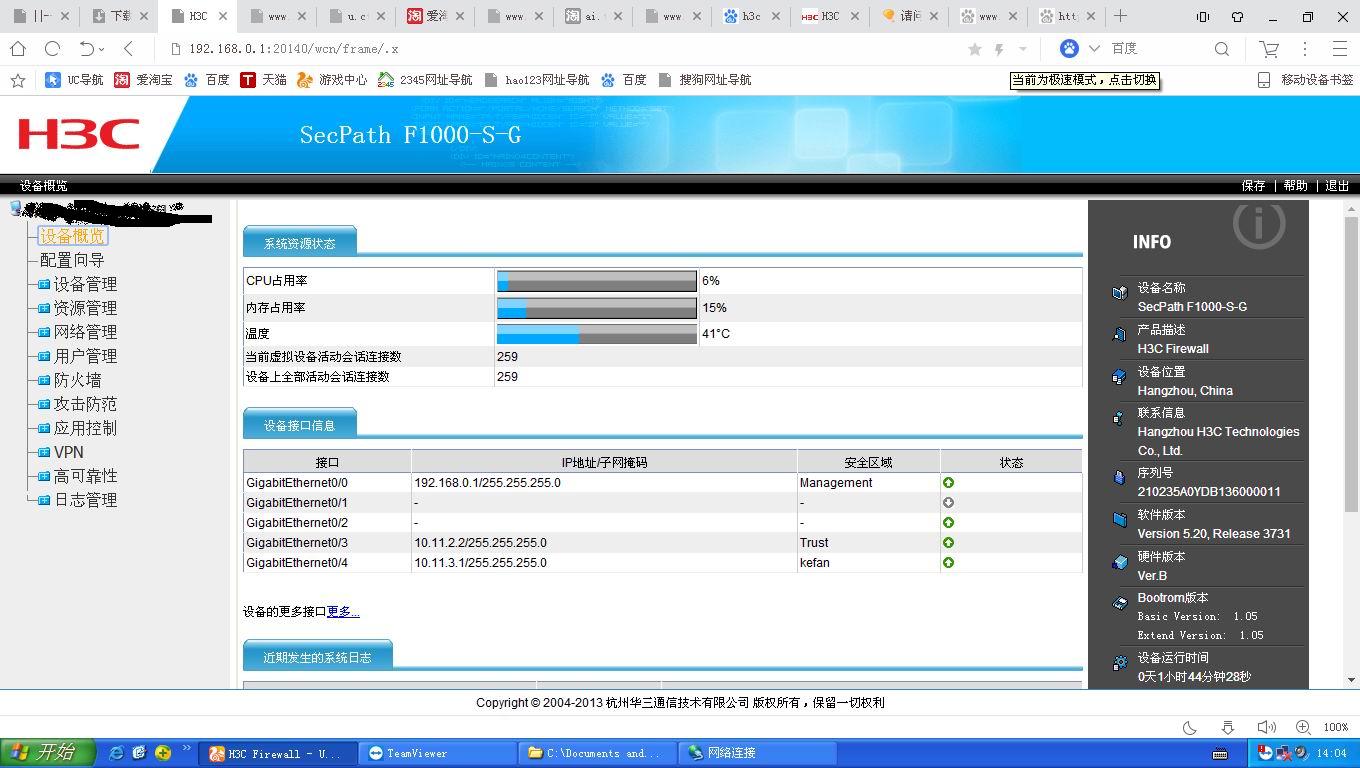
Task: Click 退出 to log out
Action: click(x=1337, y=185)
